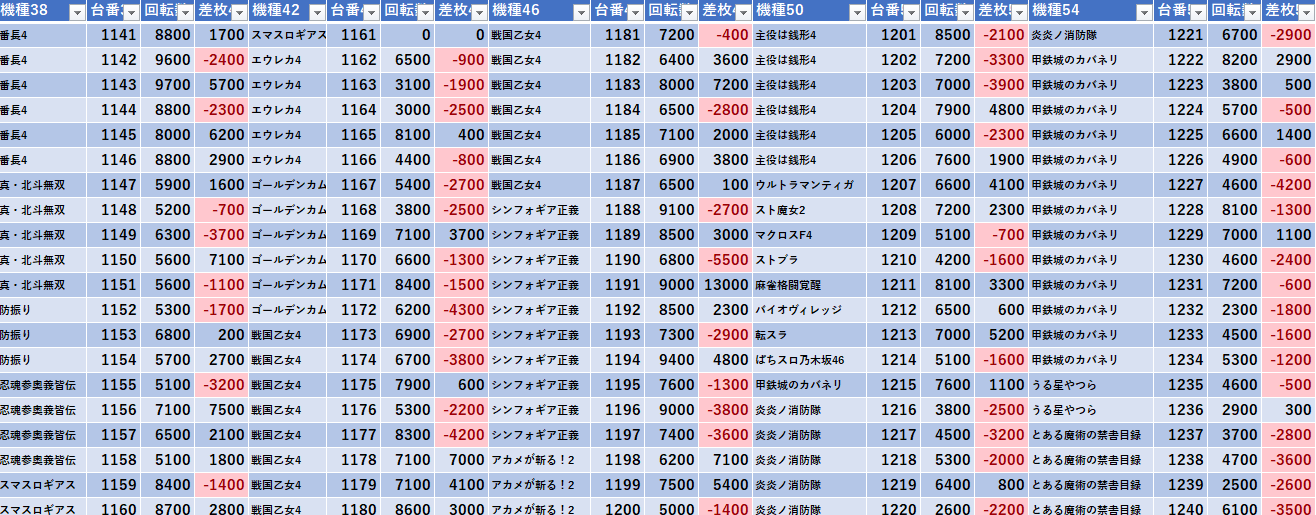Open the 機種54 column filter dropdown
Screen dimensions: 1316x515
coord(1144,12)
